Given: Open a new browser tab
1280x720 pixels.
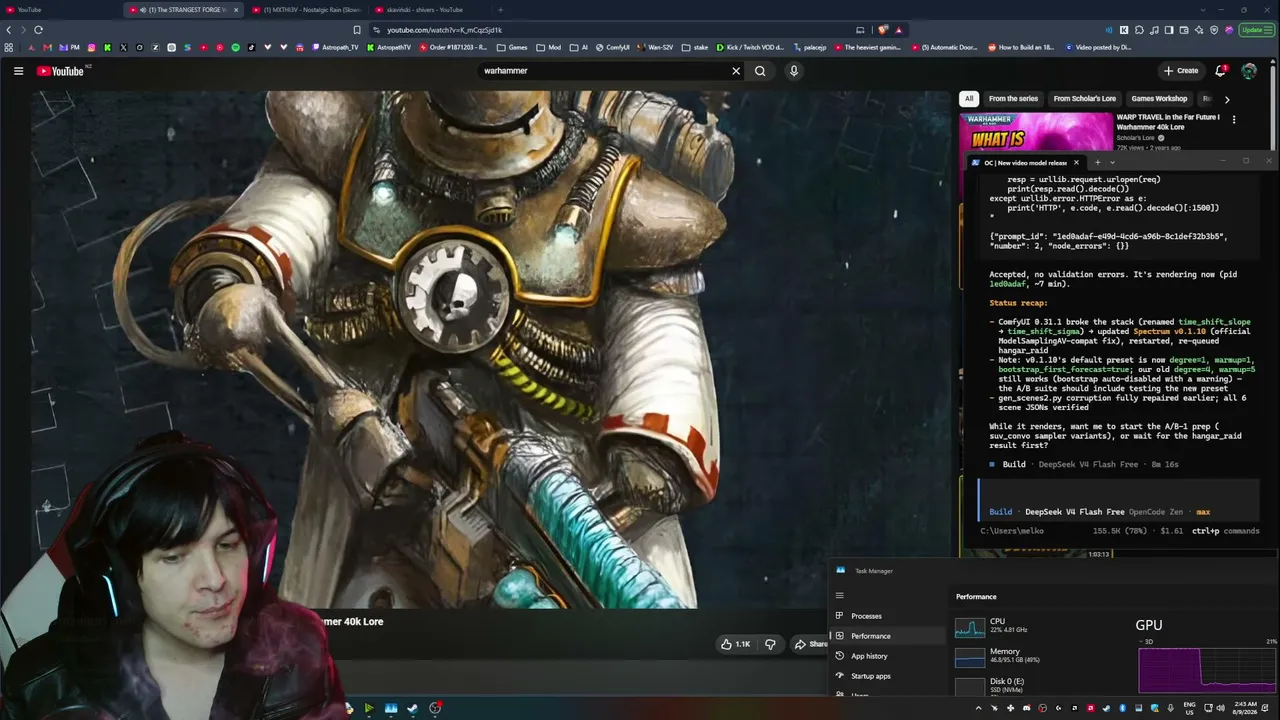Looking at the screenshot, I should coord(500,10).
